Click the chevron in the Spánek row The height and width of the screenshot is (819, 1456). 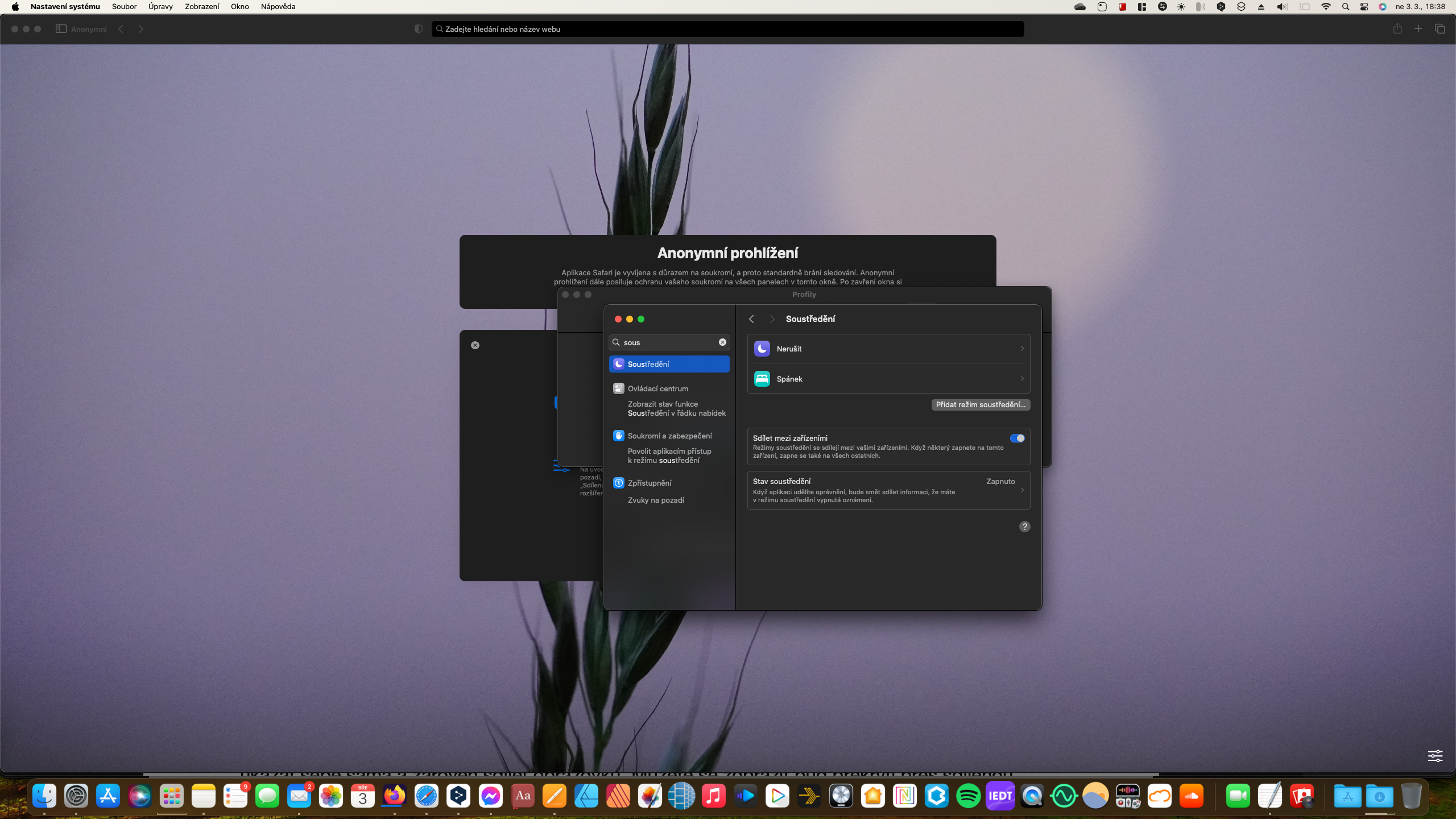click(1022, 379)
